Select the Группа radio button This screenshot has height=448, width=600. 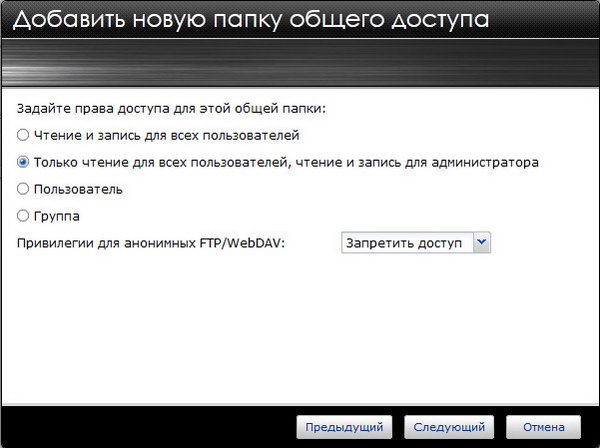[x=23, y=215]
